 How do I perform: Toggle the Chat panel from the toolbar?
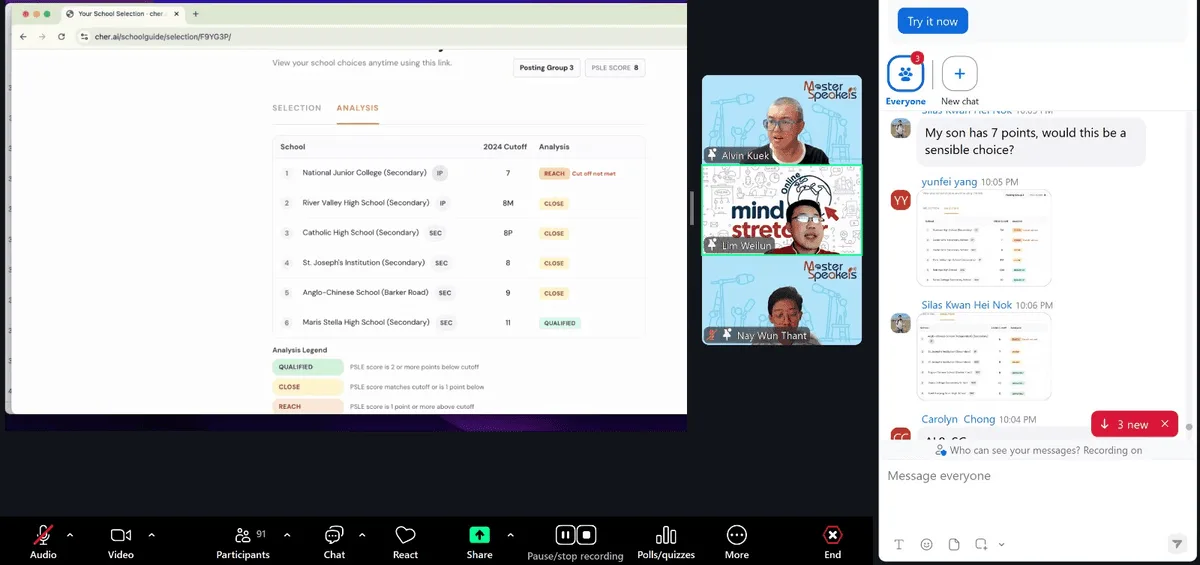[x=334, y=535]
